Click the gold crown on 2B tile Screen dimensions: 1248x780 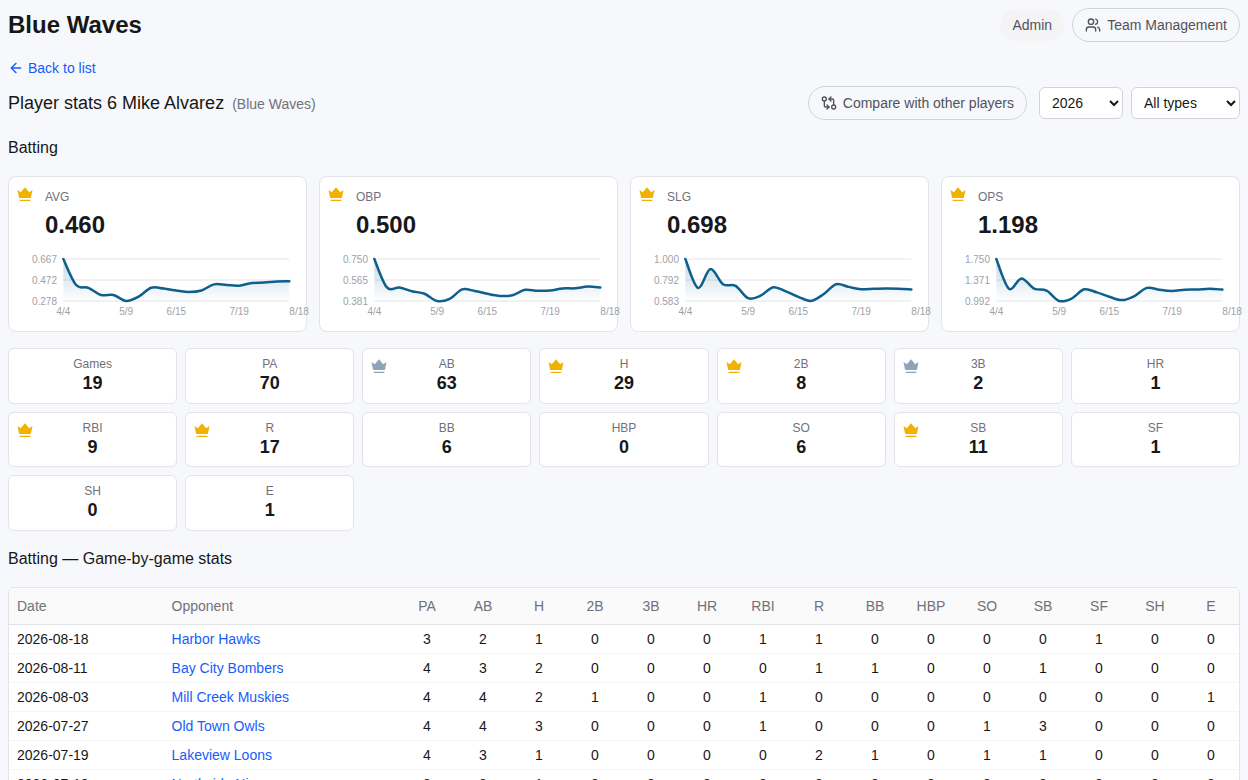[x=734, y=366]
